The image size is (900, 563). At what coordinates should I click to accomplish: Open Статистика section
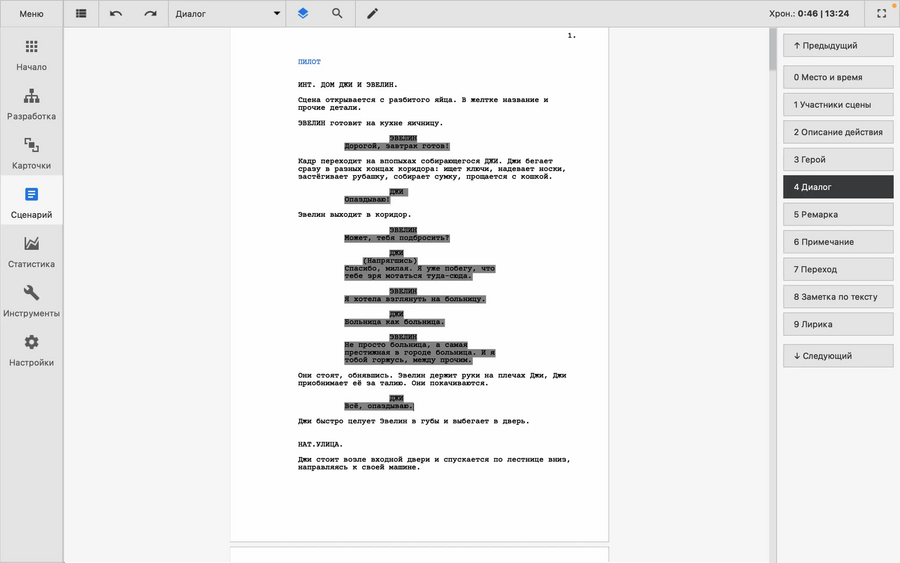(x=32, y=253)
